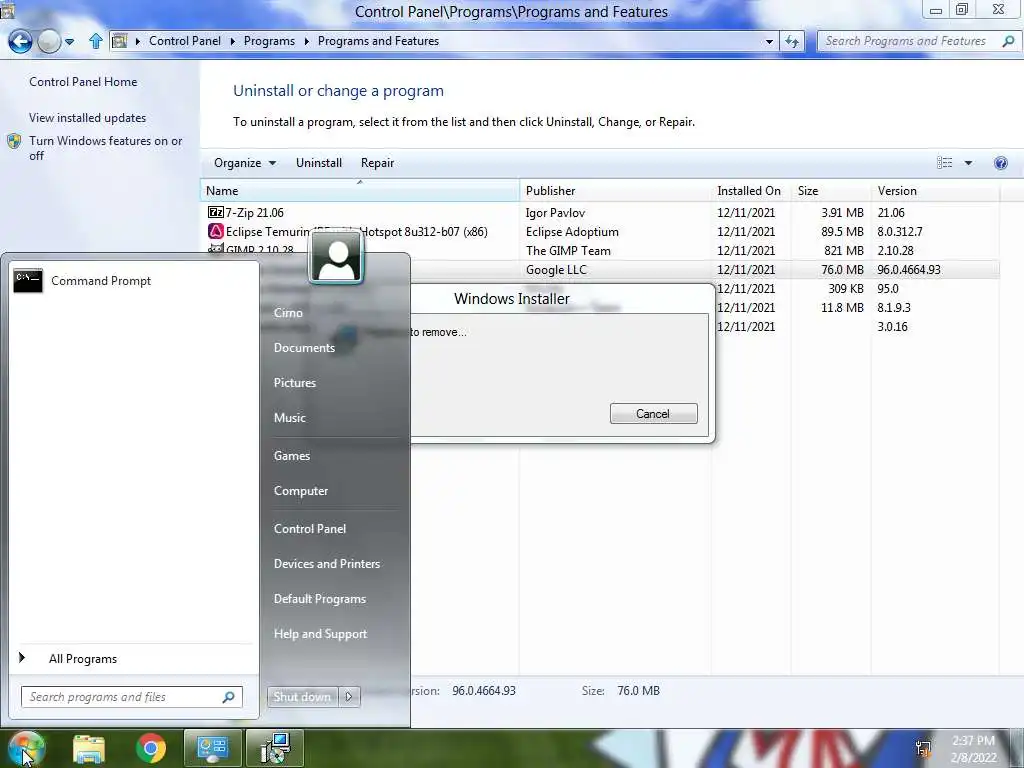This screenshot has height=768, width=1024.
Task: Click the Shut down button
Action: pos(302,697)
